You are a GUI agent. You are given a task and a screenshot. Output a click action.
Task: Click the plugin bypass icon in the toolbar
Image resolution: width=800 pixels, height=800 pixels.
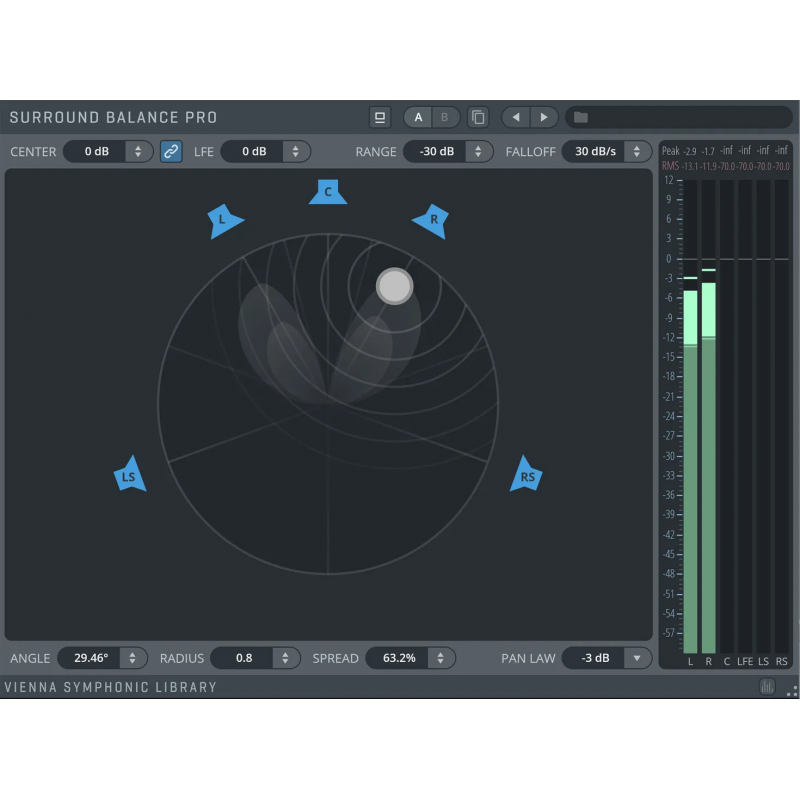(380, 117)
